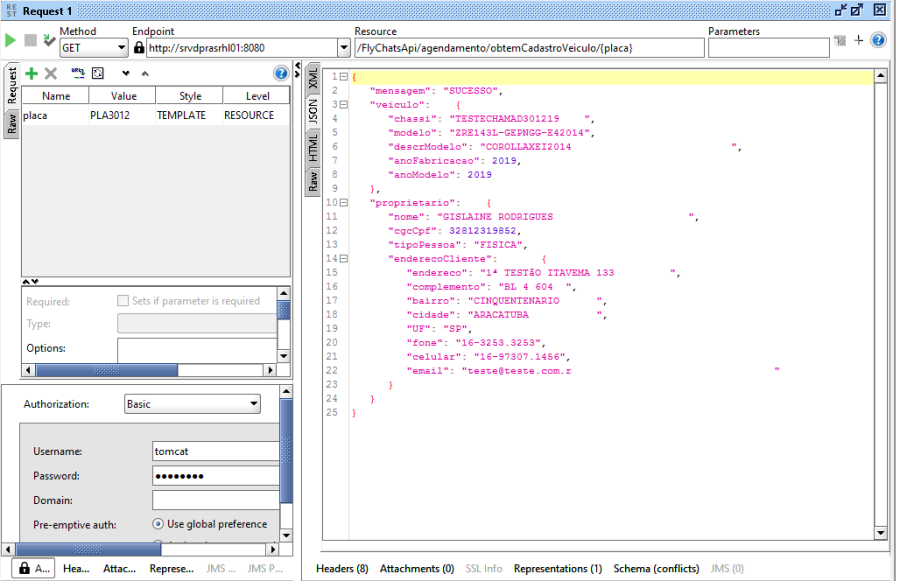Switch to the XML response tab
Screen dimensions: 900x581
[313, 78]
